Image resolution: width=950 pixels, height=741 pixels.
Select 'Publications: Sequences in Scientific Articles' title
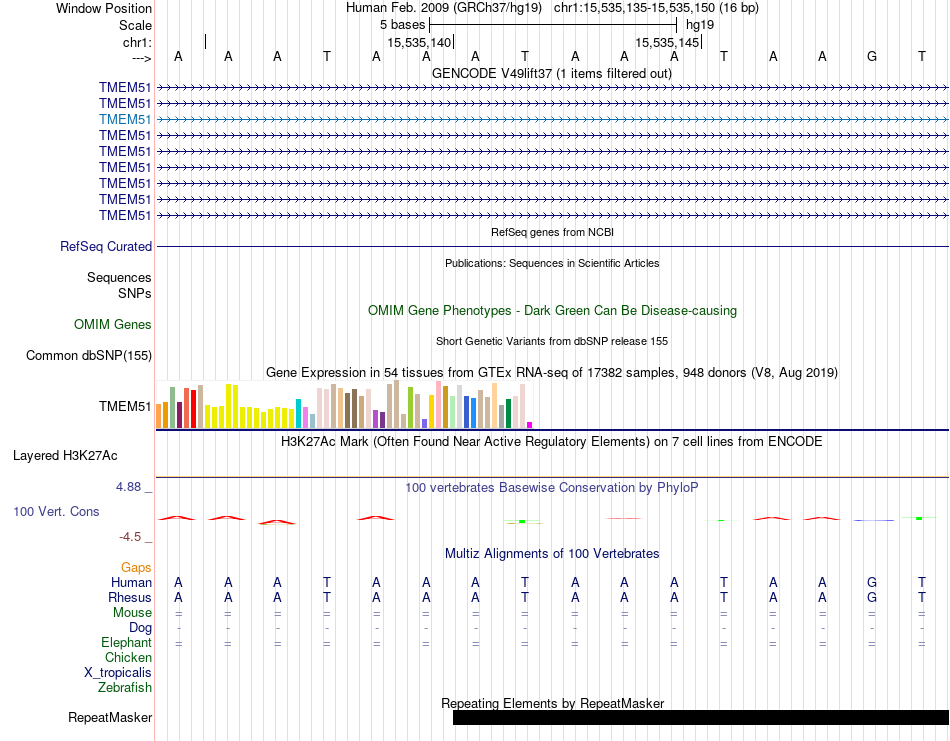click(x=552, y=263)
